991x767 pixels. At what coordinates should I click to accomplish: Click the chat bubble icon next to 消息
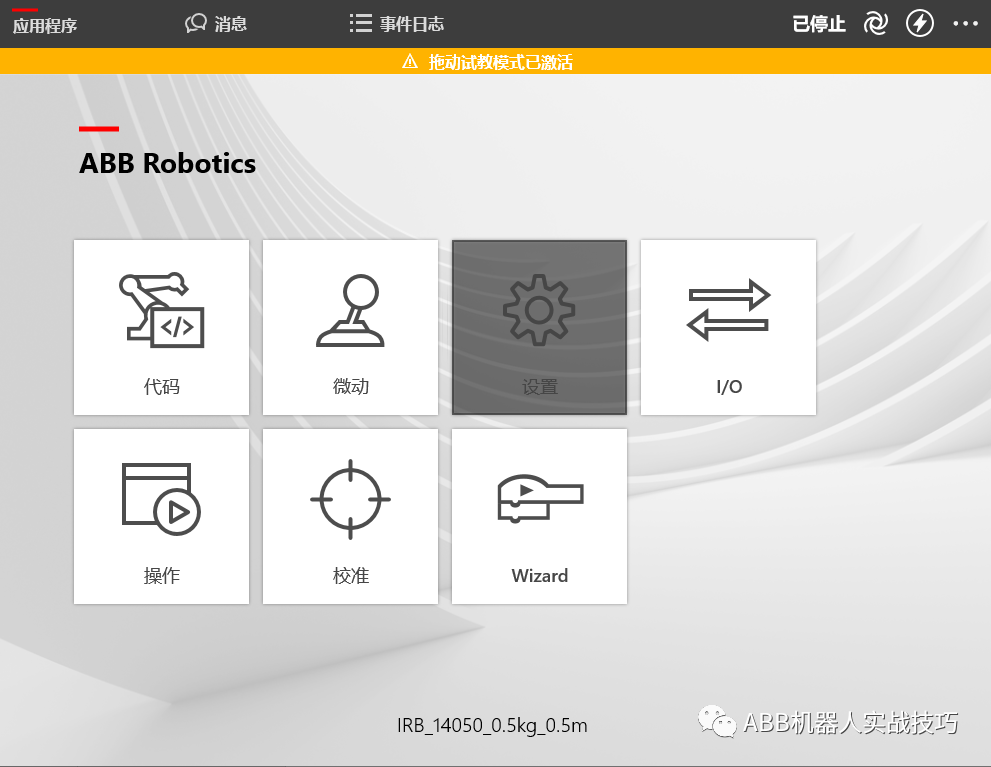click(x=196, y=23)
